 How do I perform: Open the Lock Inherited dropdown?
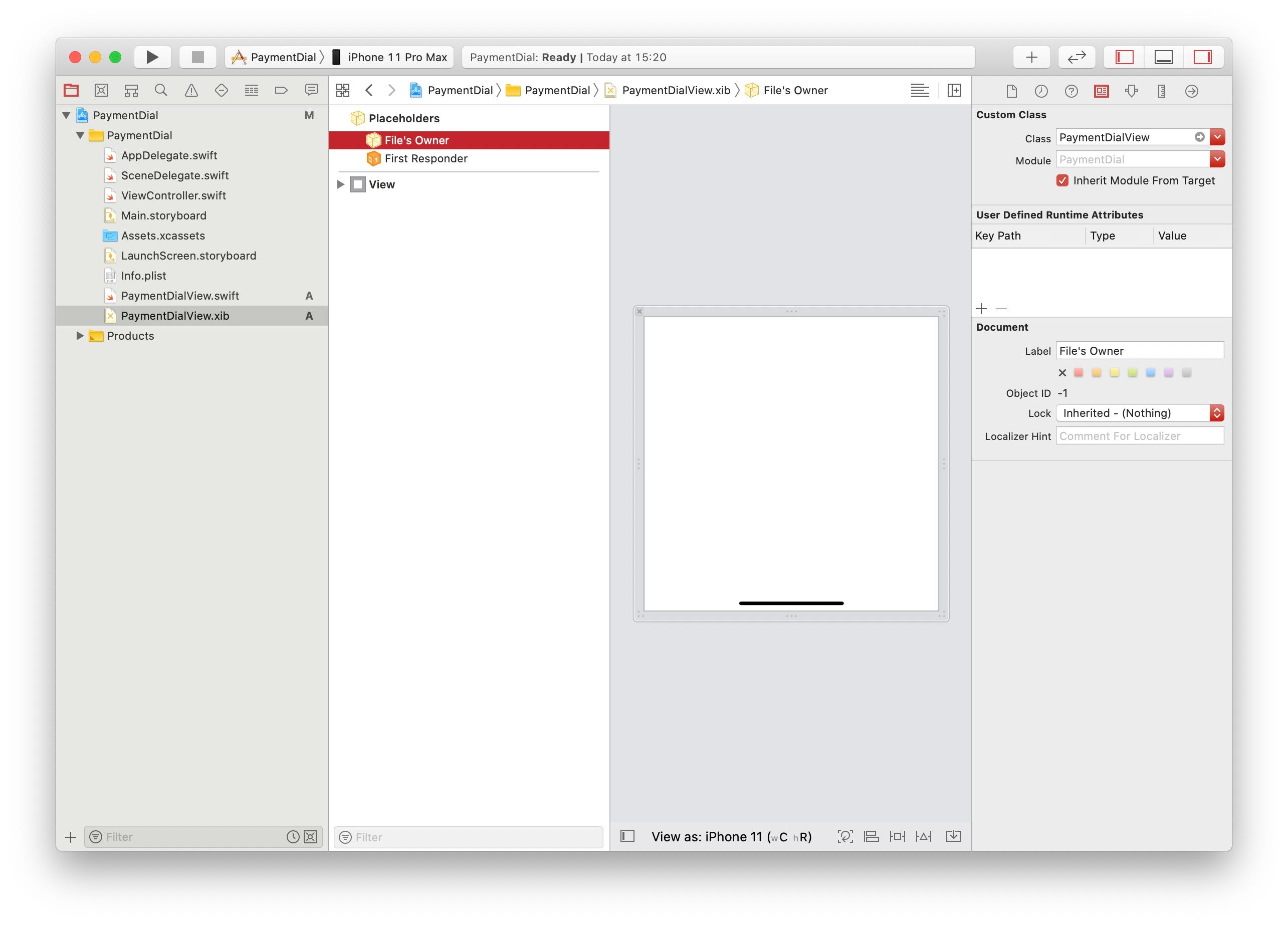[1139, 413]
